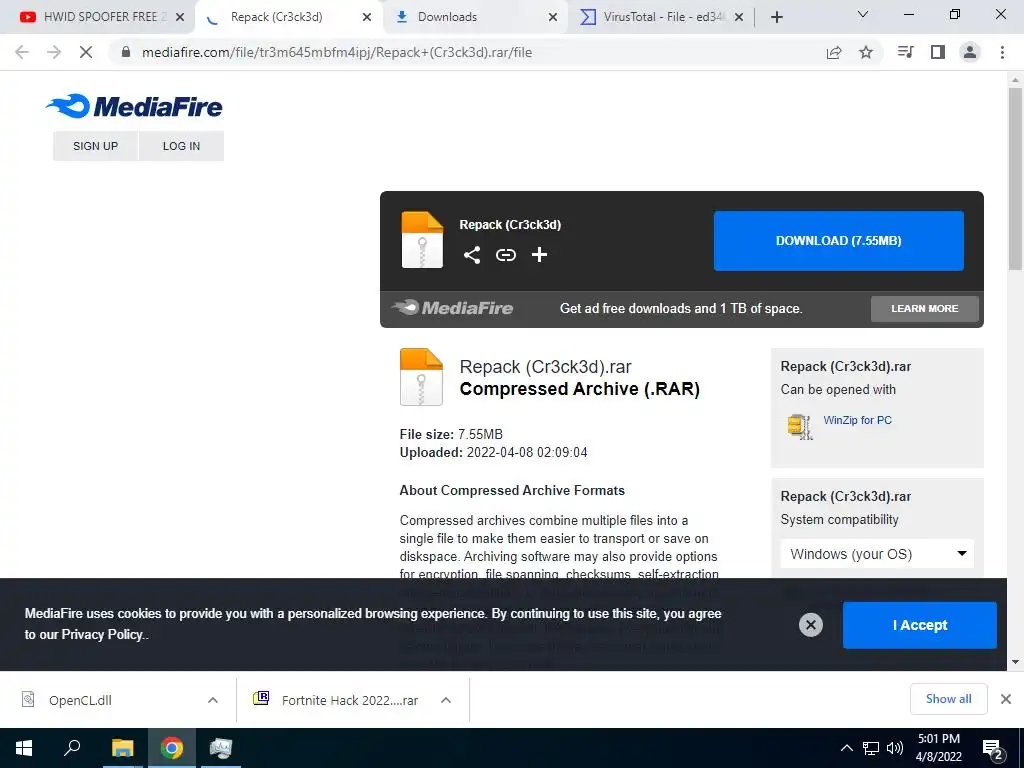Open the volume icon in system tray
The height and width of the screenshot is (768, 1024).
(895, 748)
